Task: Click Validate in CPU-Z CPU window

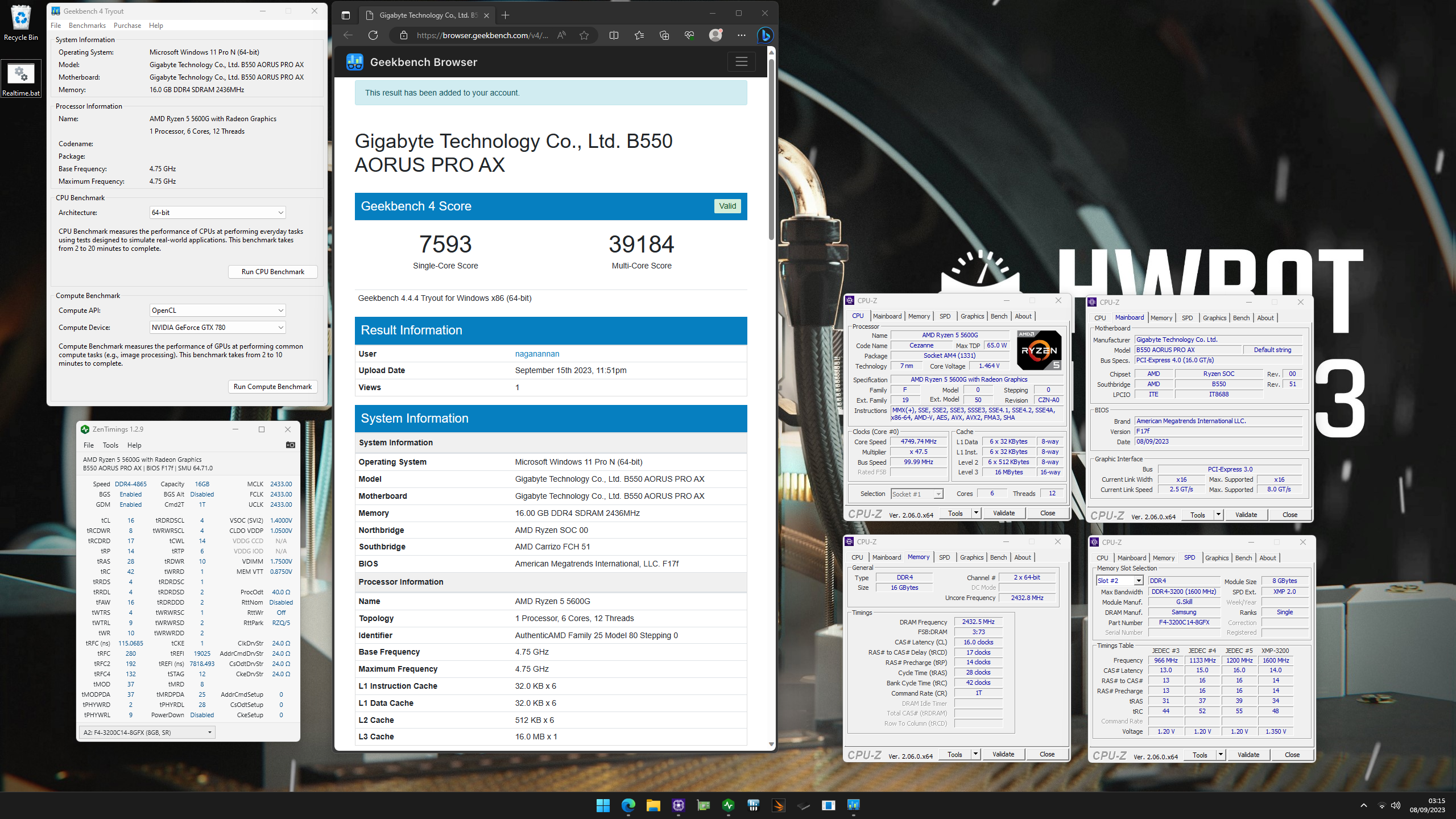Action: point(1003,513)
